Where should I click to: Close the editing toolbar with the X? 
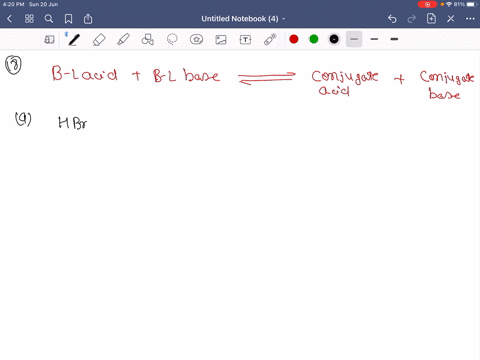[x=451, y=19]
